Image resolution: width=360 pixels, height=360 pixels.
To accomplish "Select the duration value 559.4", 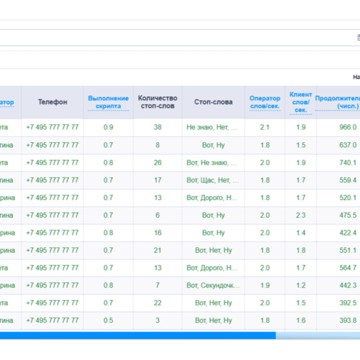I will [x=348, y=180].
